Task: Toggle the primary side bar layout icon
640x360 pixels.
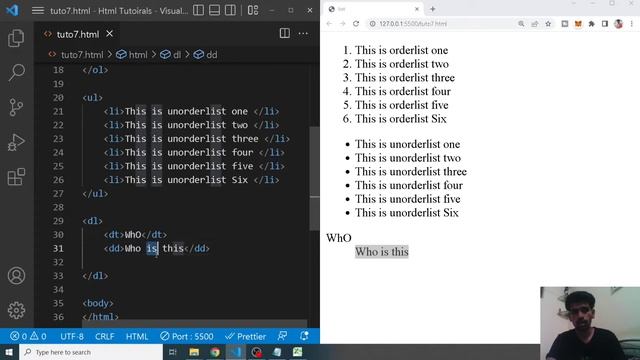Action: pos(198,10)
